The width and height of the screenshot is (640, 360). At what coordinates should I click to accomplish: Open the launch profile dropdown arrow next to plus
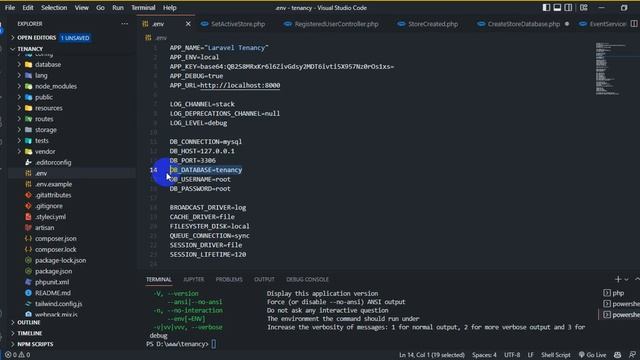coord(627,280)
